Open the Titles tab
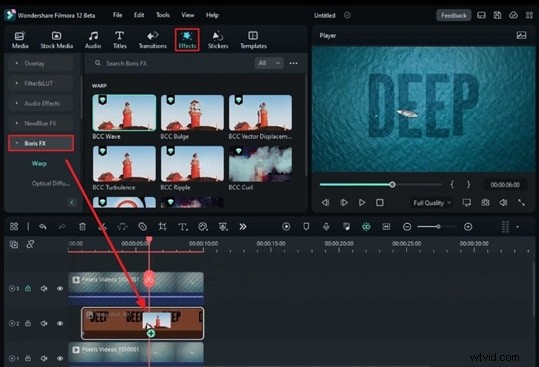 click(x=120, y=40)
